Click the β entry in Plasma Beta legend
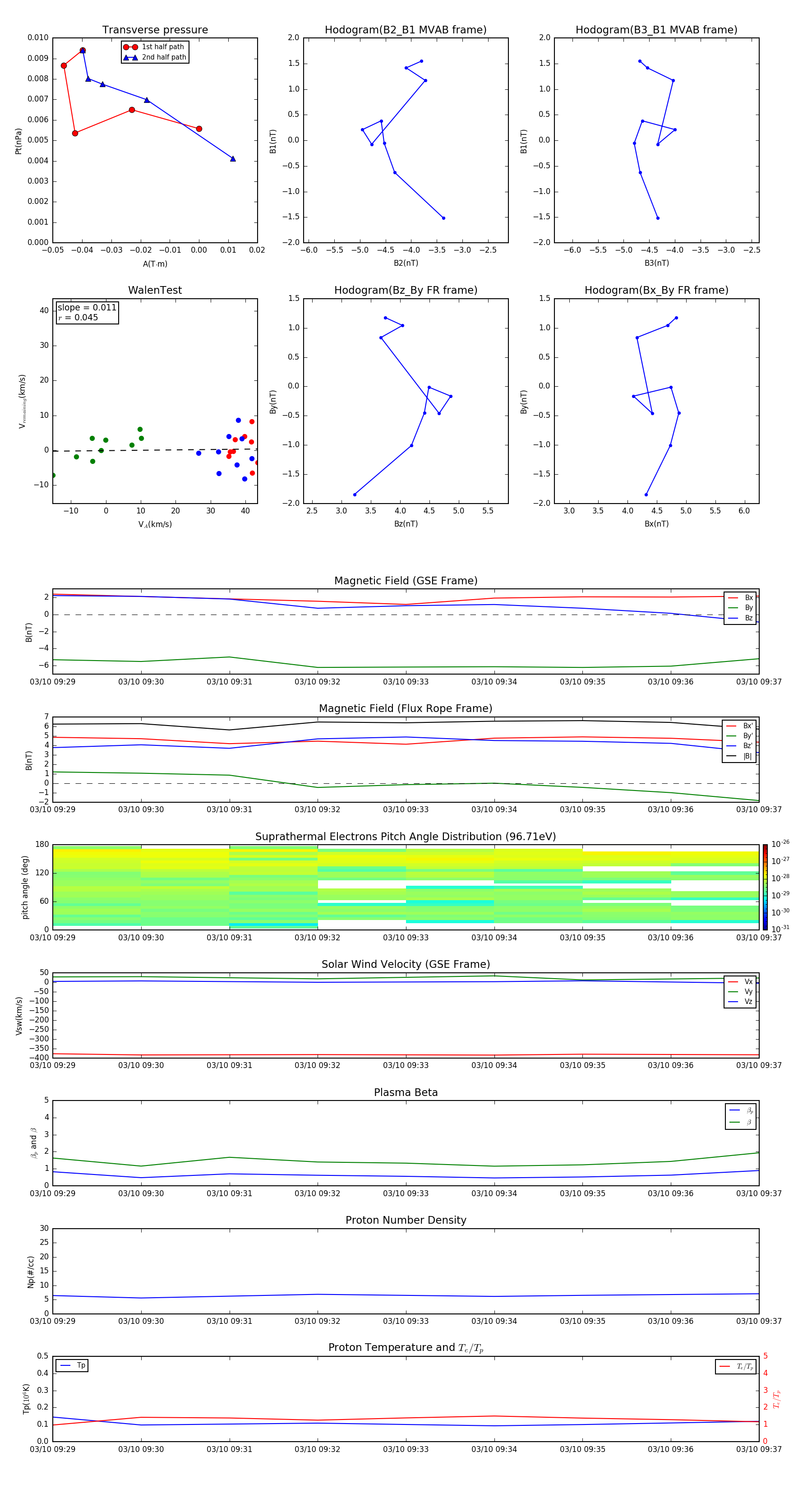Screen dimensions: 812x1489 (741, 1122)
